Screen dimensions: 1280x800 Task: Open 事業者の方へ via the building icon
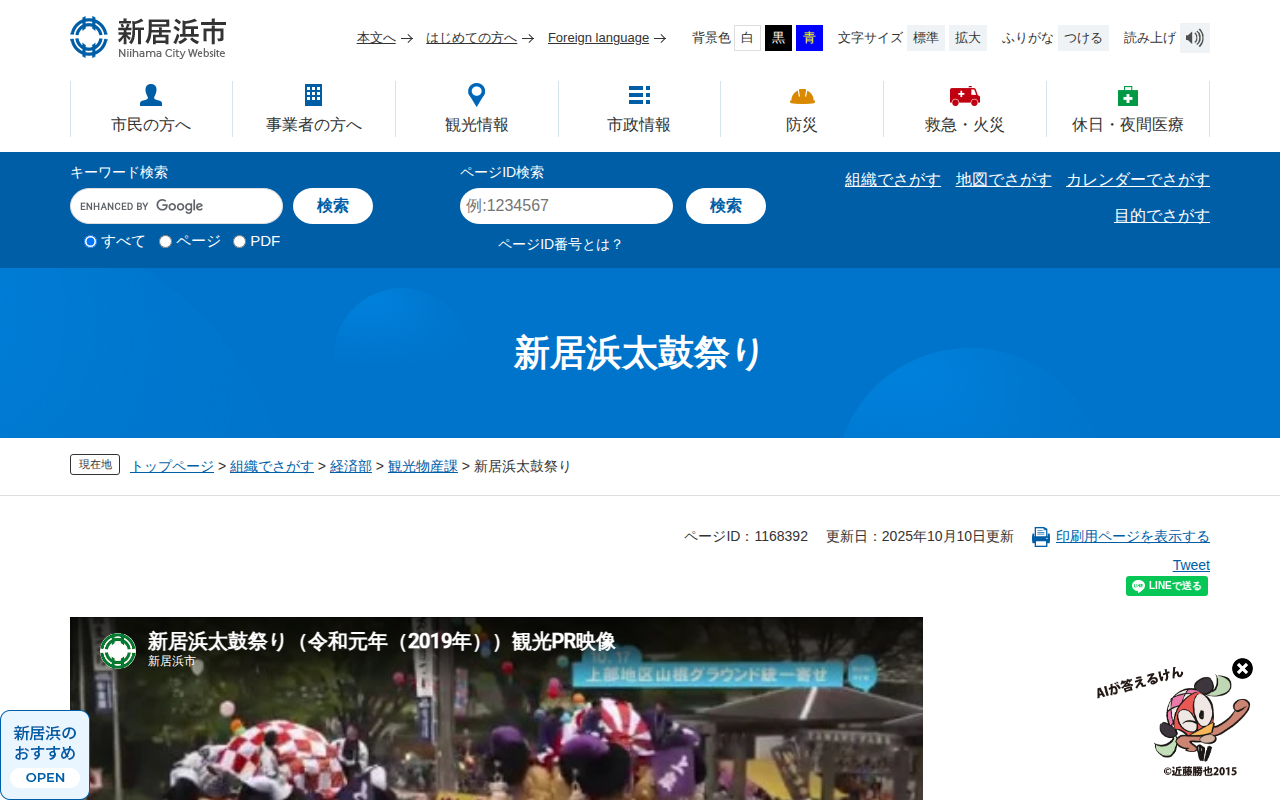pyautogui.click(x=313, y=93)
